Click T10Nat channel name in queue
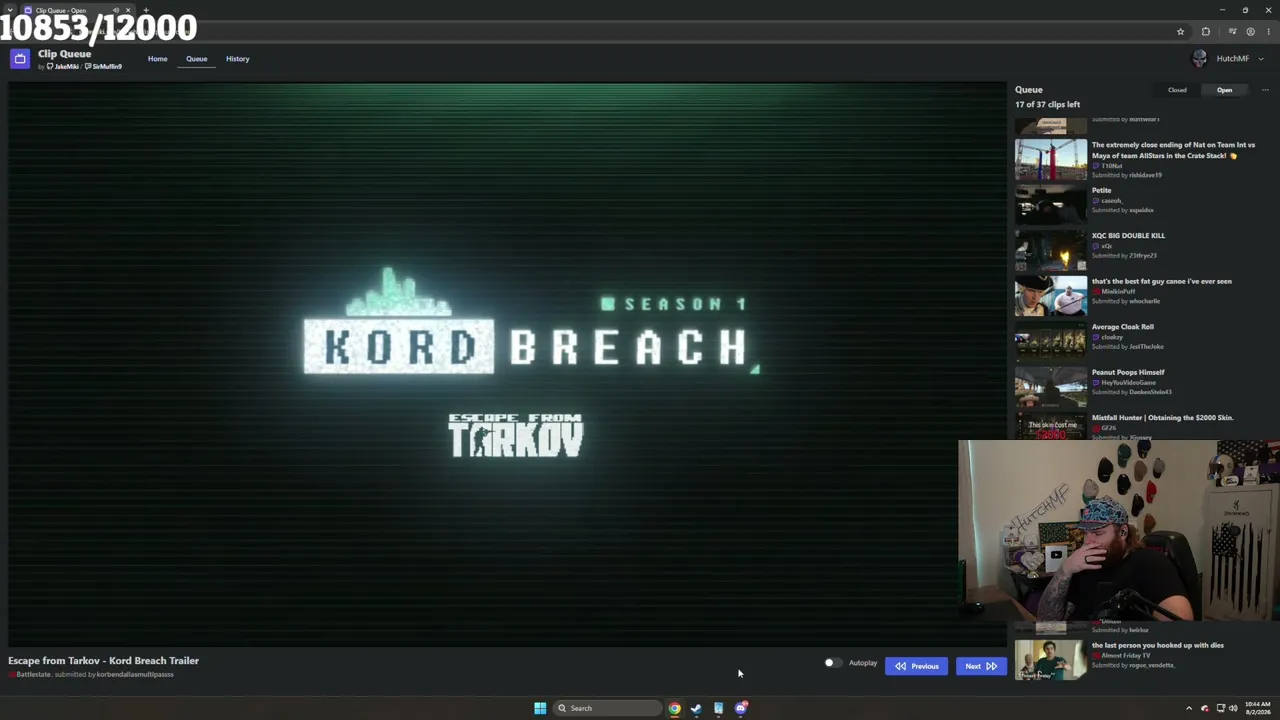1280x720 pixels. pos(1111,166)
